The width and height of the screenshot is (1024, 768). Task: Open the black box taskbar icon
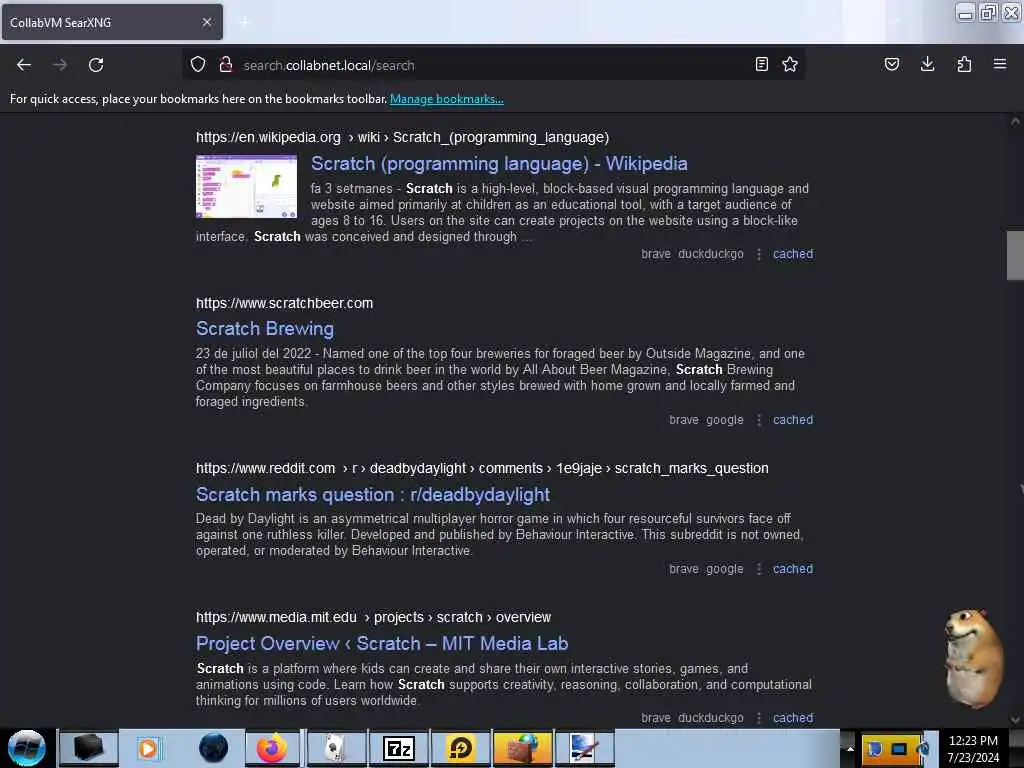tap(88, 748)
